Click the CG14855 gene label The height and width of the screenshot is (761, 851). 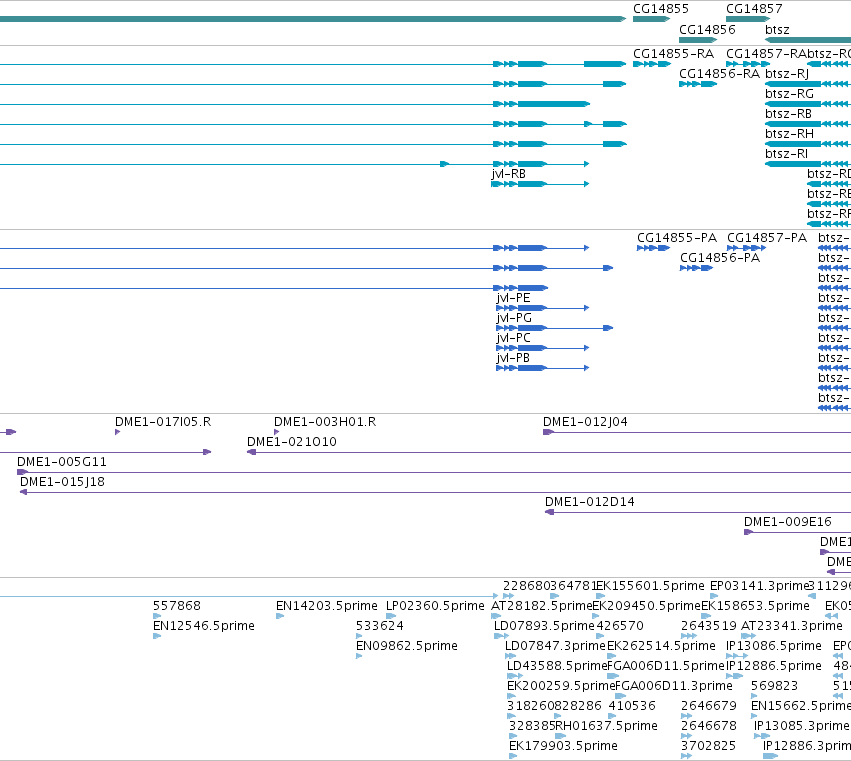(661, 9)
